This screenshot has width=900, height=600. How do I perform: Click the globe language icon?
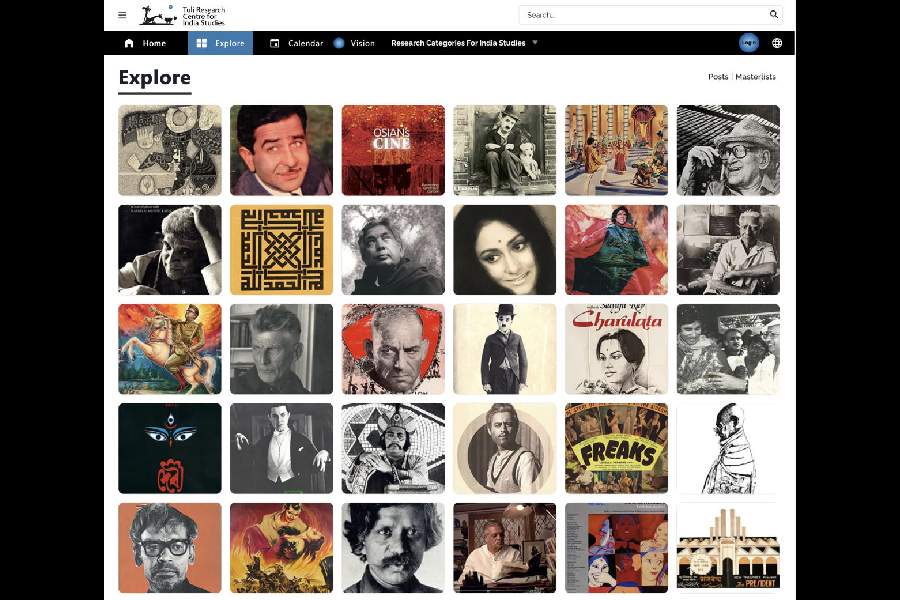(777, 43)
